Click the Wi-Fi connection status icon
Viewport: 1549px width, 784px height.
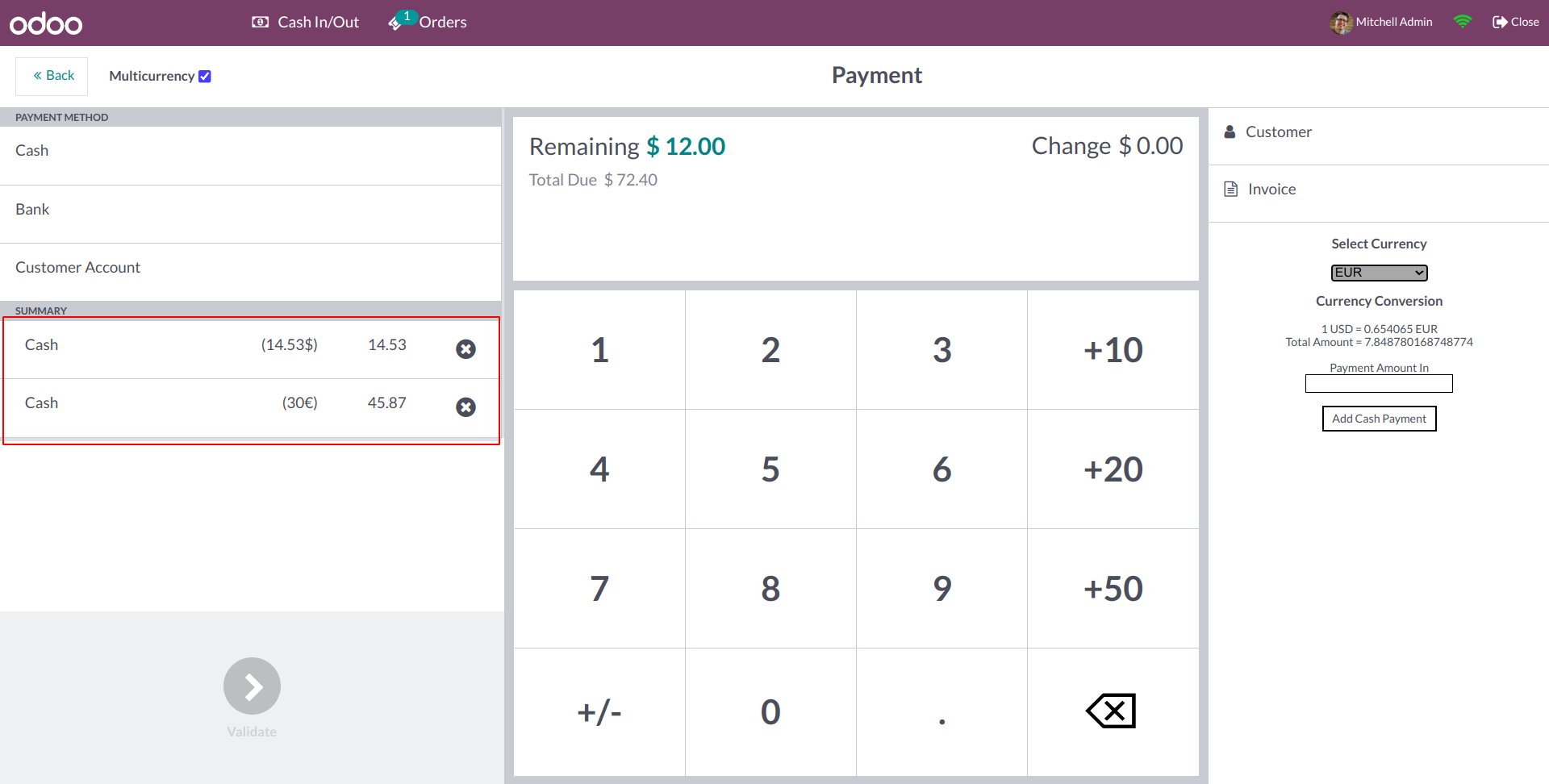[1462, 22]
